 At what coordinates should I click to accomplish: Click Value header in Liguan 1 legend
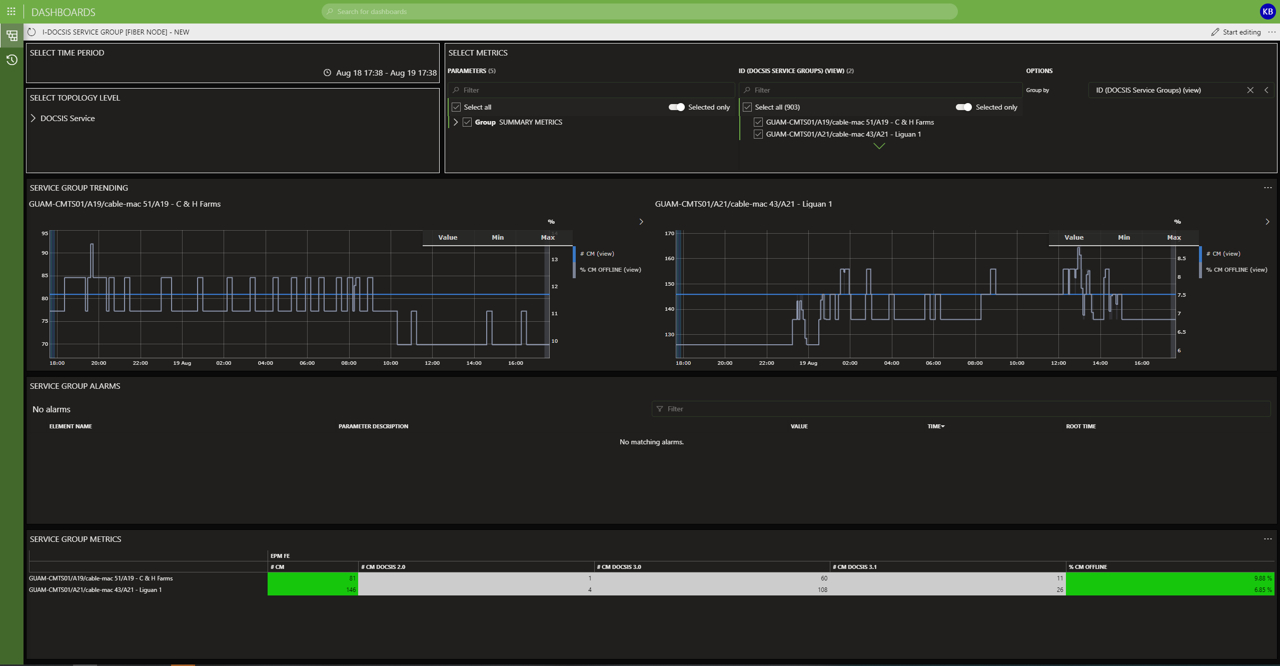coord(1074,238)
